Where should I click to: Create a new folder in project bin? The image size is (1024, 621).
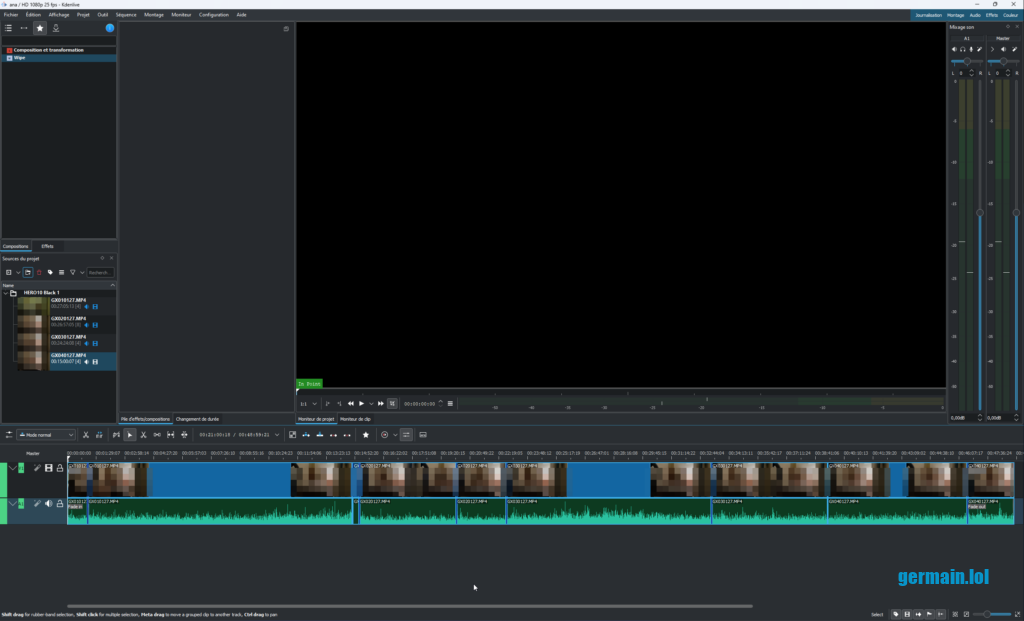[28, 272]
